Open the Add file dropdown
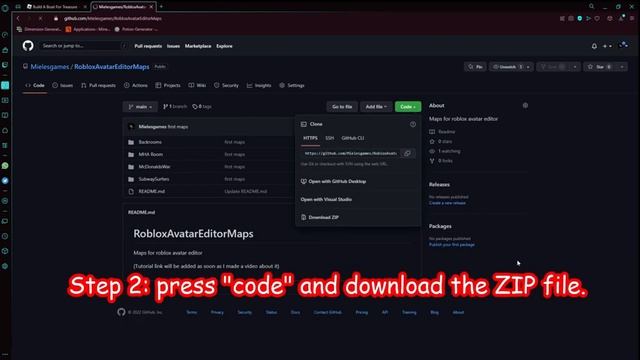The image size is (640, 360). click(376, 107)
